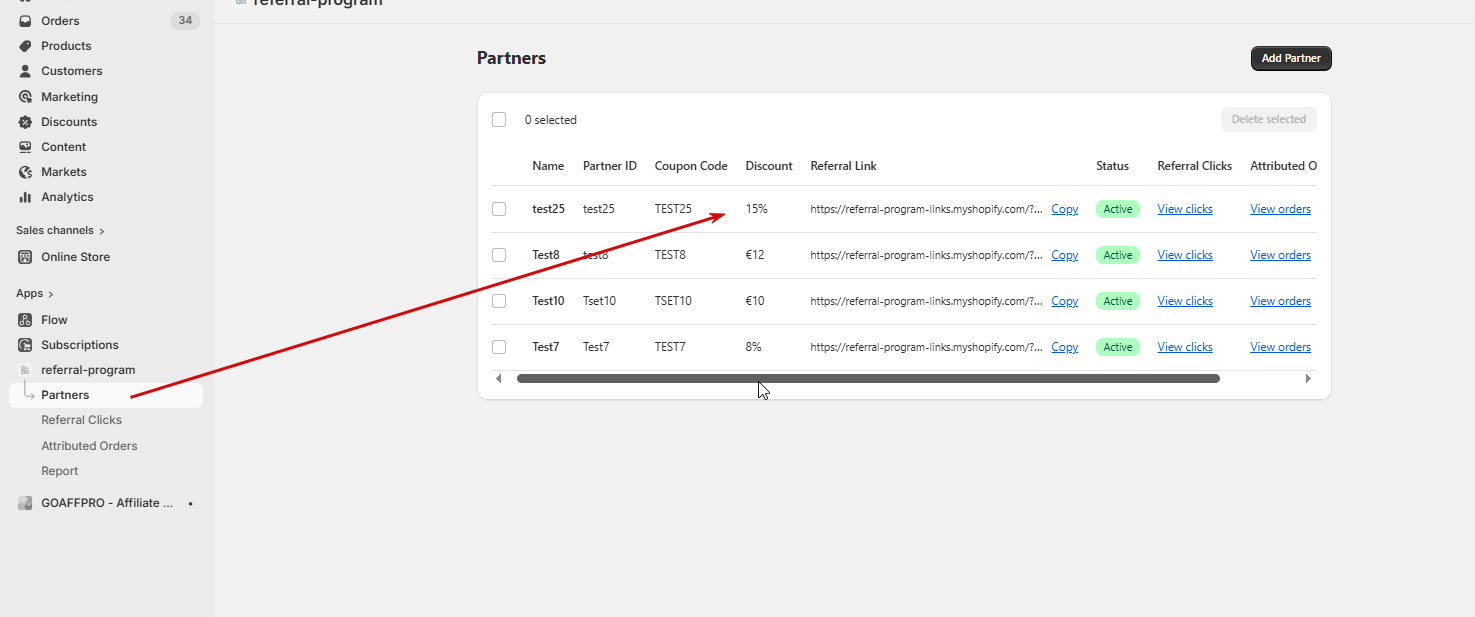The width and height of the screenshot is (1475, 617).
Task: Click the Discounts badge icon
Action: pos(26,122)
